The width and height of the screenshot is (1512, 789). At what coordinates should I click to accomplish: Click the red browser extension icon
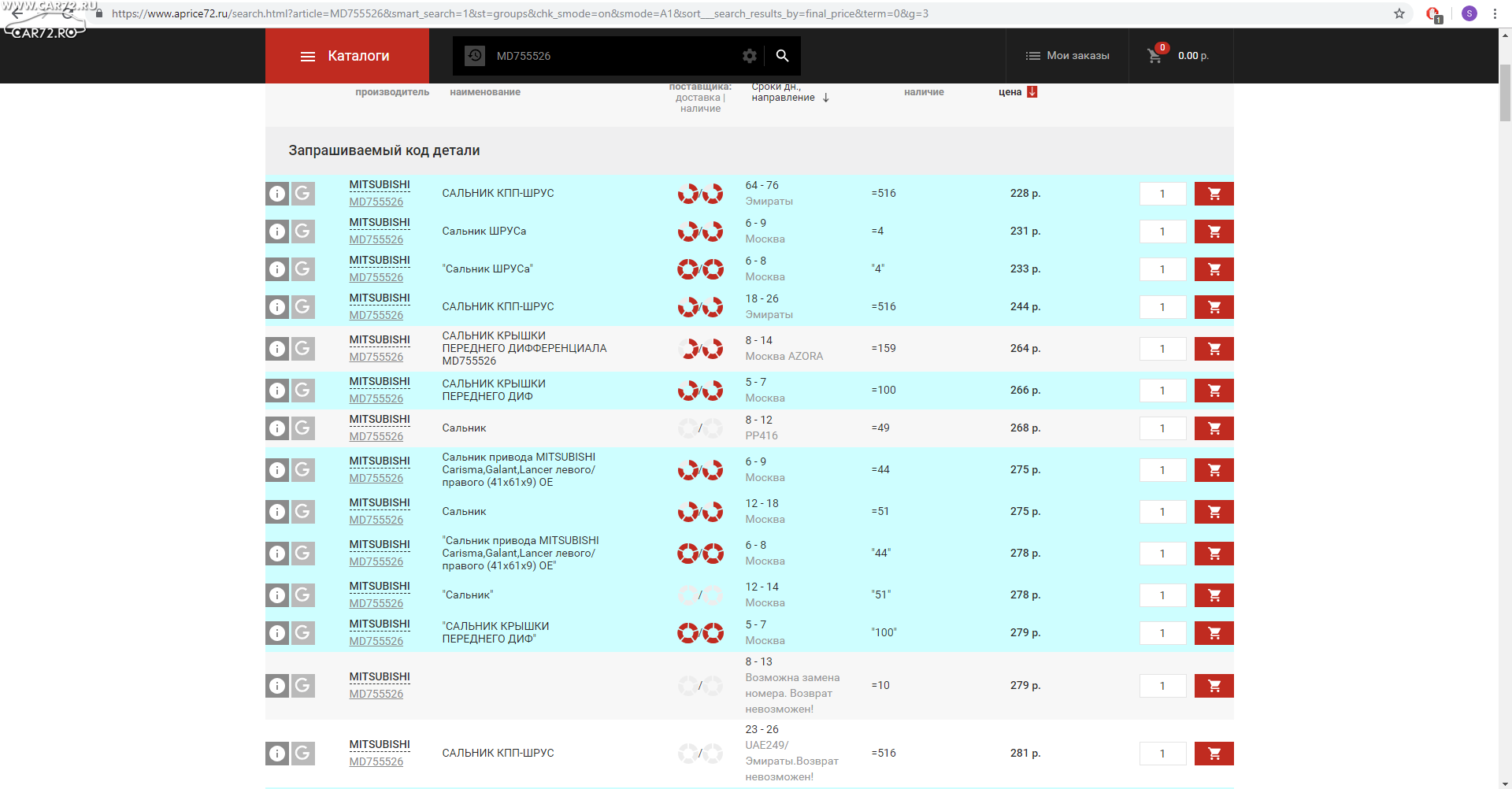(1433, 14)
